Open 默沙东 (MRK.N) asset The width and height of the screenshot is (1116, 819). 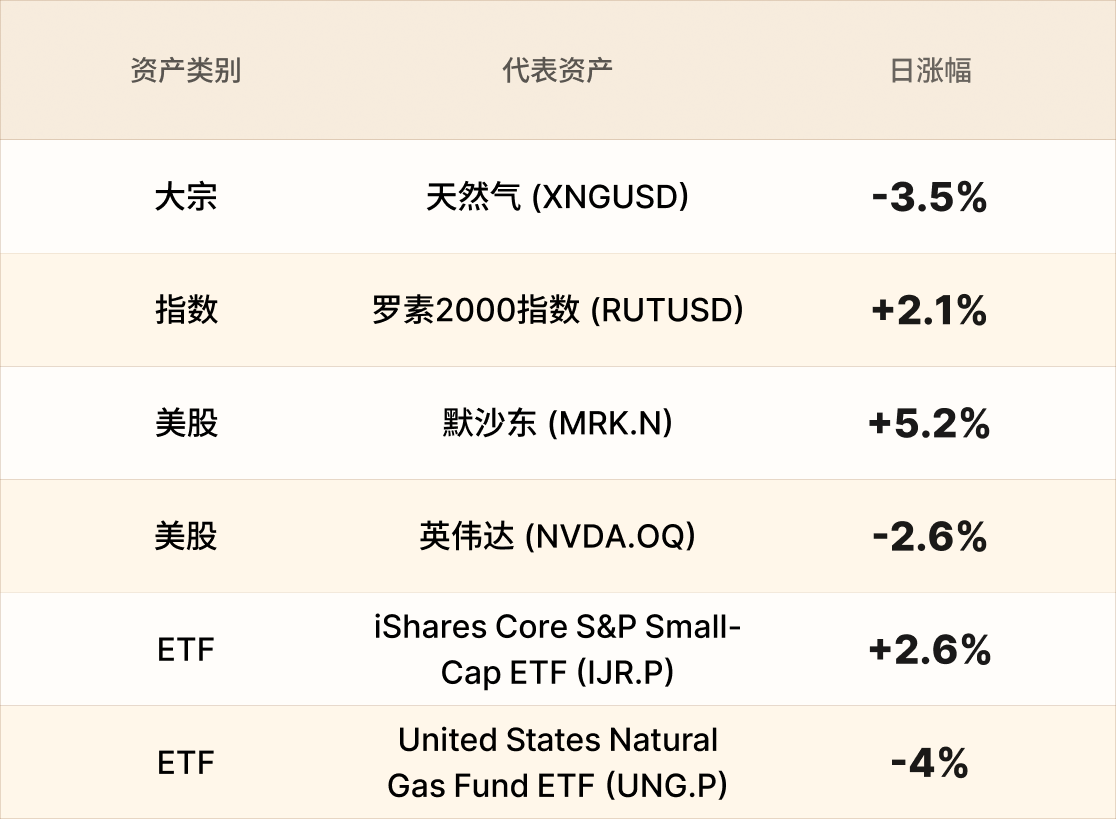click(557, 423)
